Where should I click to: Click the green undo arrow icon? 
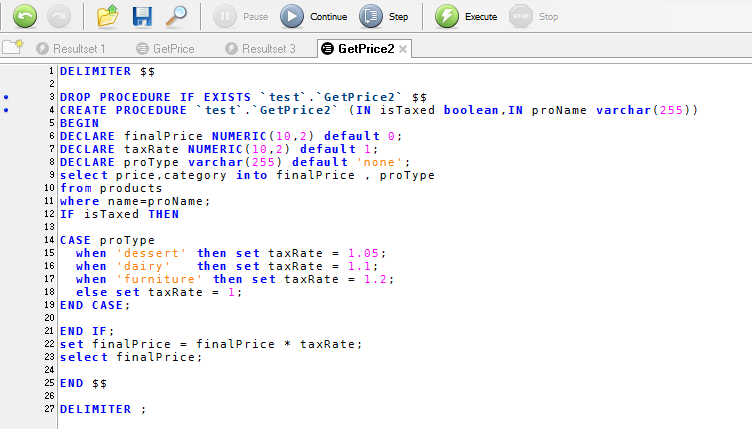25,16
